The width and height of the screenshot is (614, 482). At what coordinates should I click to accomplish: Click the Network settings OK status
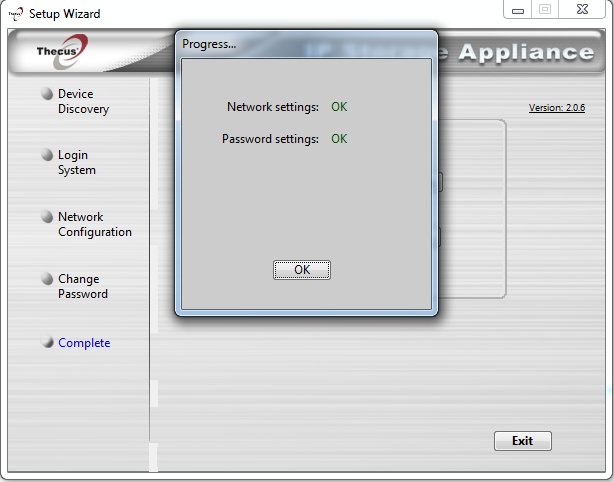click(x=339, y=106)
